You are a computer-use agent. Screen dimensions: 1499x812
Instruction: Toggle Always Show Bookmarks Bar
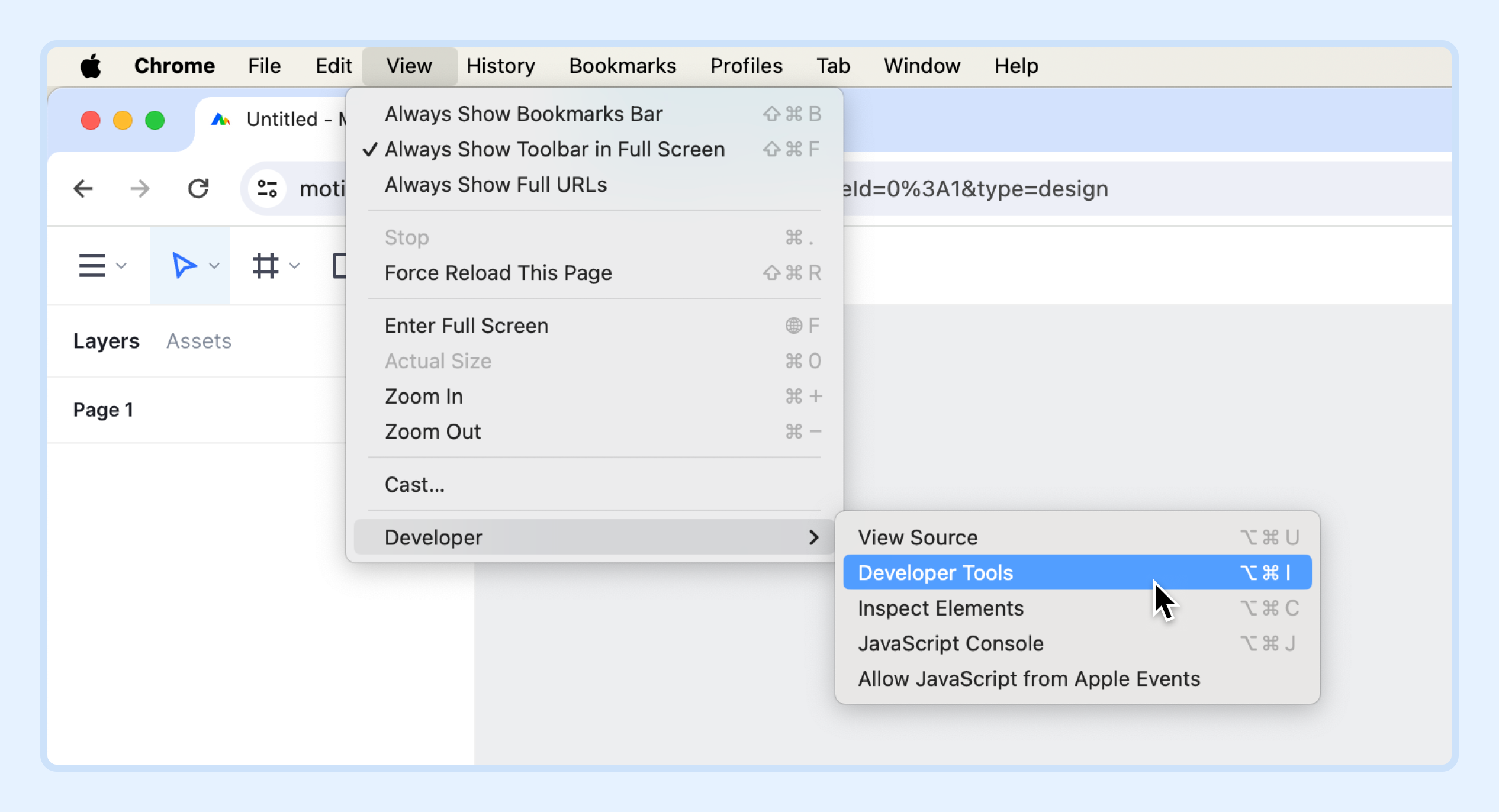click(x=594, y=114)
